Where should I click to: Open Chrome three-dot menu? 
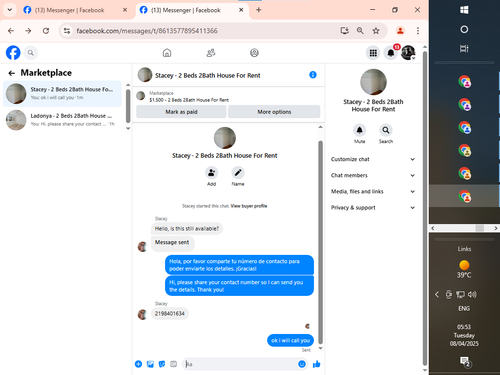(x=418, y=31)
